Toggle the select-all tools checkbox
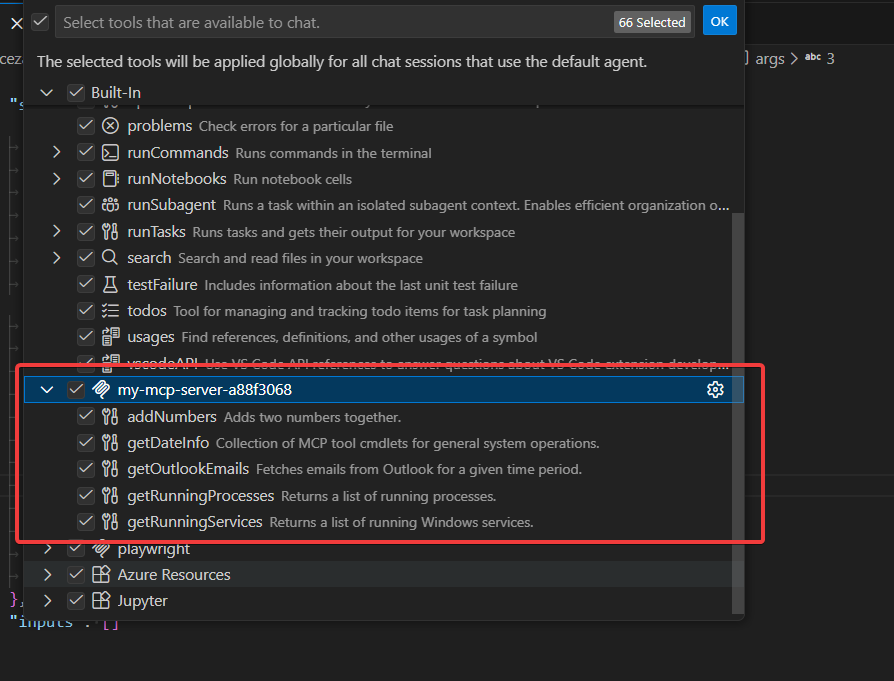 [x=40, y=22]
